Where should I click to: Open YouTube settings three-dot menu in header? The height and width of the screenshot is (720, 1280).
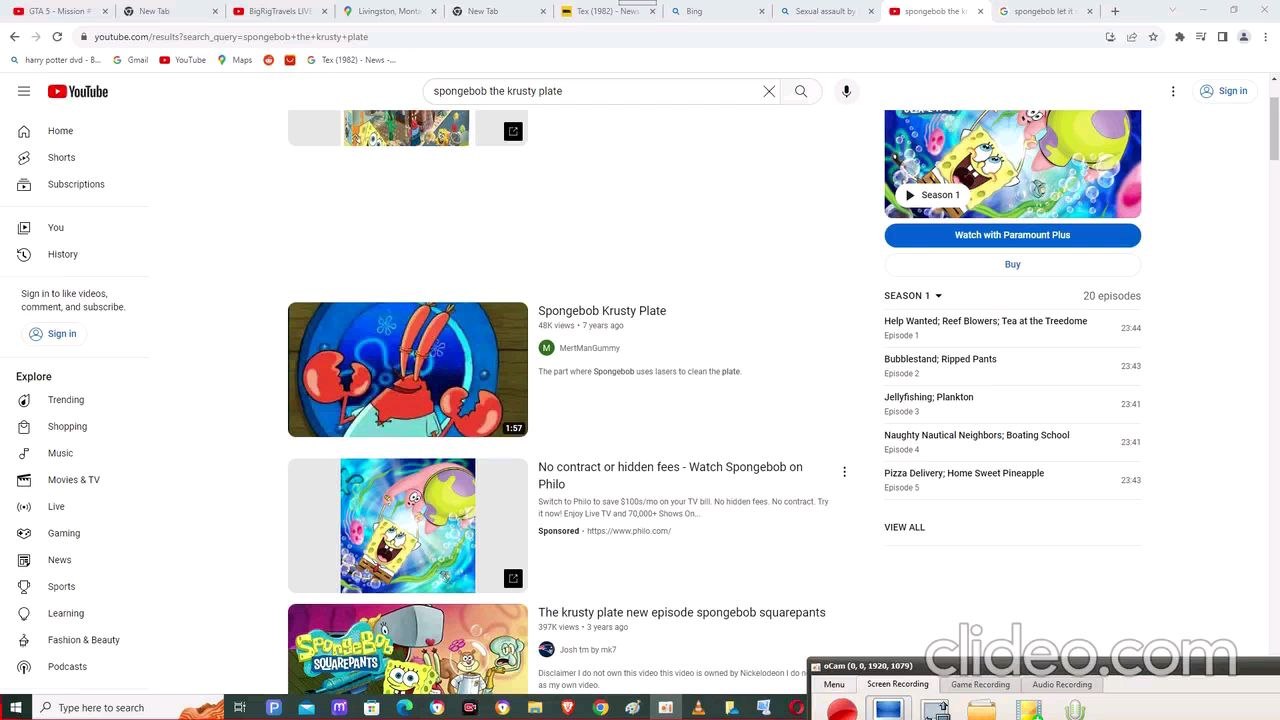pyautogui.click(x=1173, y=91)
